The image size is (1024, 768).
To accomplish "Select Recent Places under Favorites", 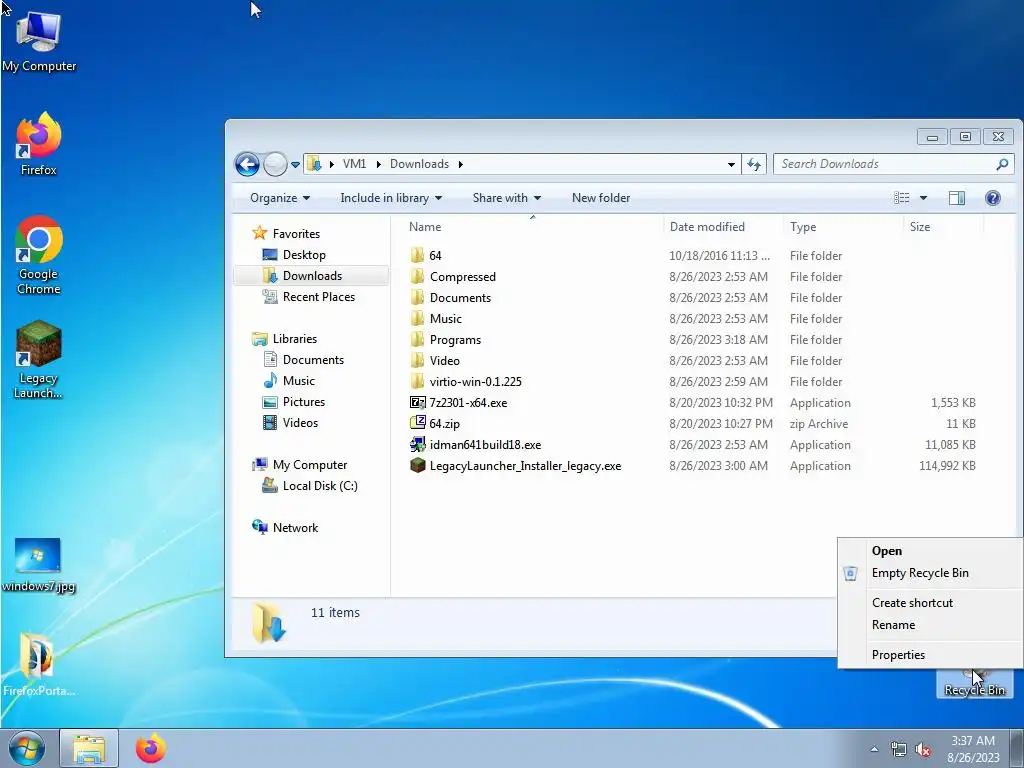I will tap(309, 296).
